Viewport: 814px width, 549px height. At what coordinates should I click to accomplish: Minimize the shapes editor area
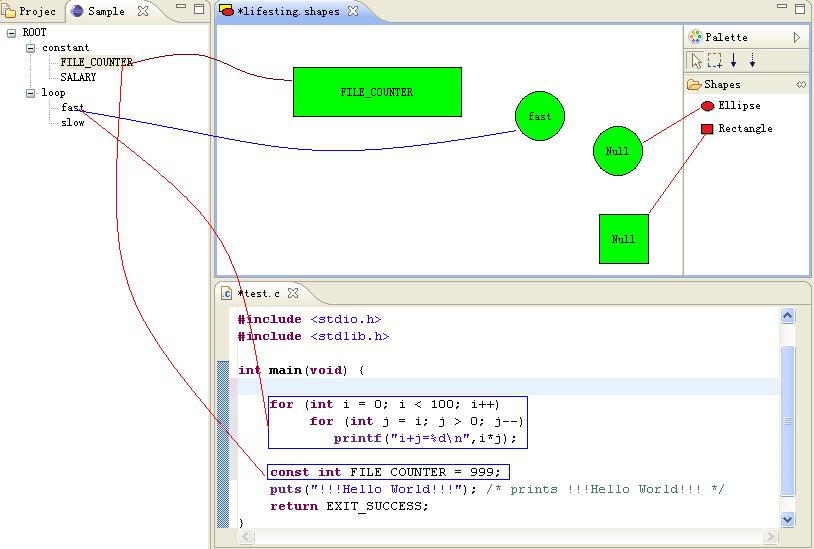click(x=782, y=7)
